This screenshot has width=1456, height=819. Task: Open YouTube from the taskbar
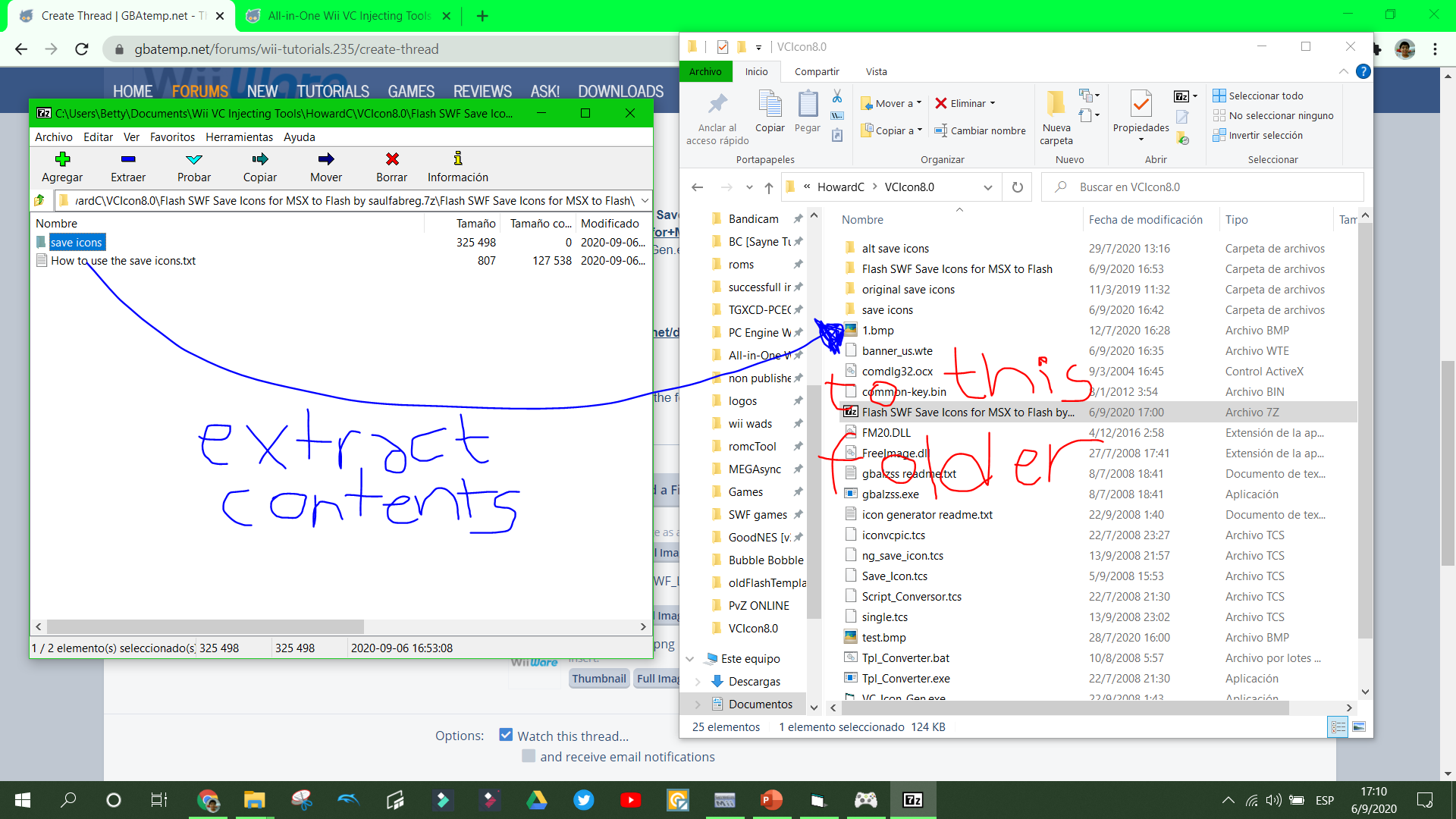(x=630, y=800)
